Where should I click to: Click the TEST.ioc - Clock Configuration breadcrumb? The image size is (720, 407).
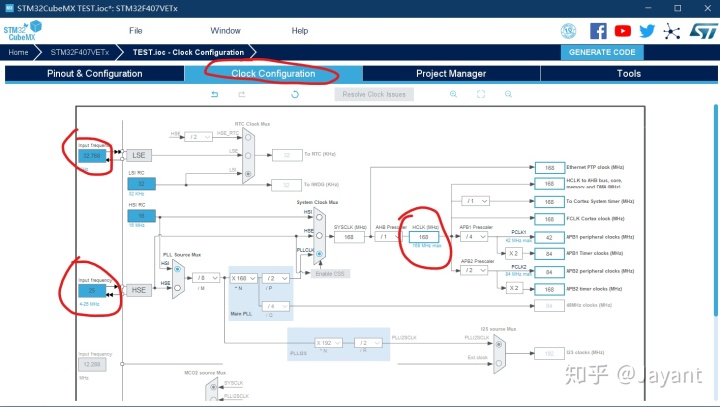[x=188, y=52]
